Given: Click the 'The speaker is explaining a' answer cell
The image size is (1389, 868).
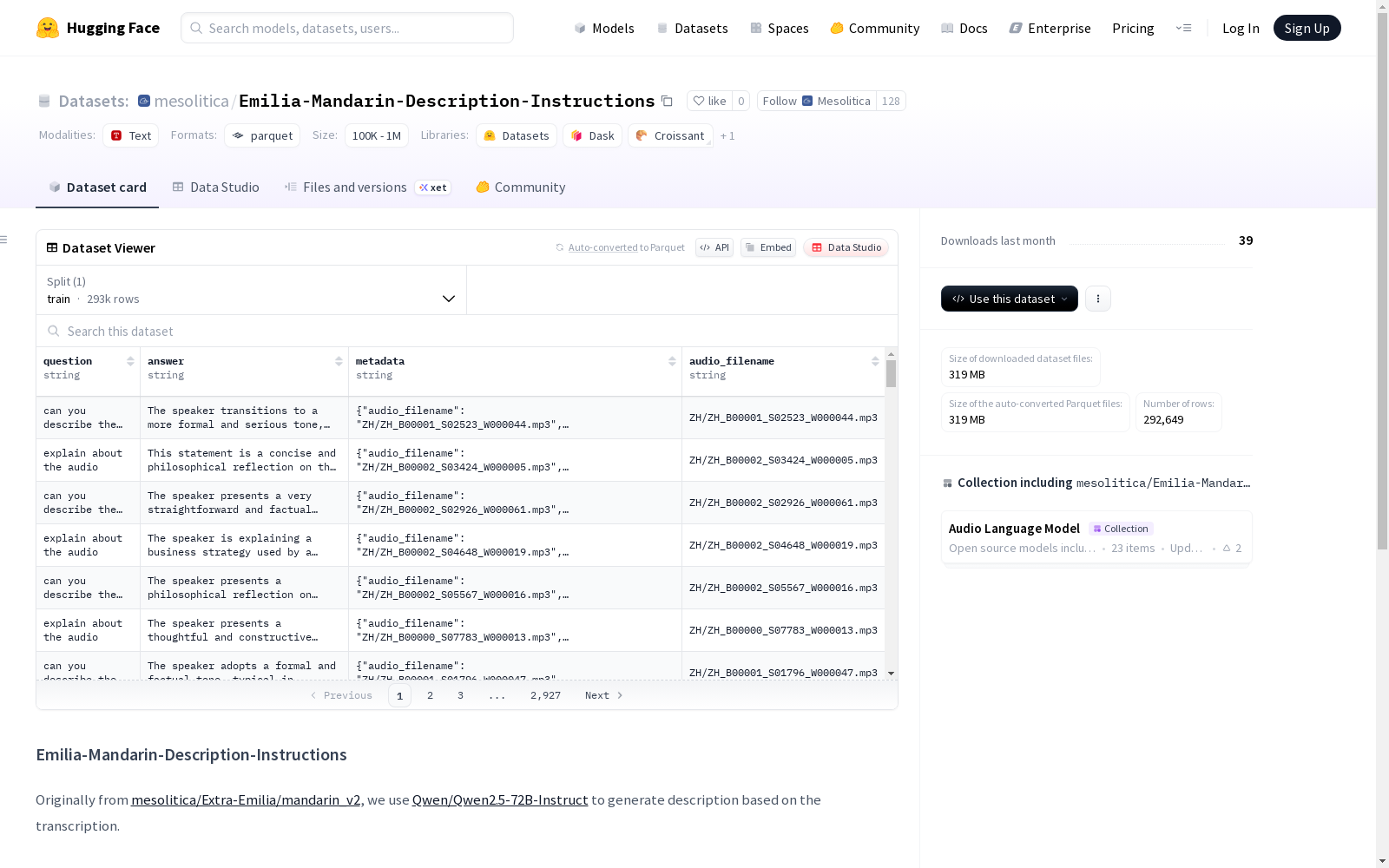Looking at the screenshot, I should (x=244, y=545).
